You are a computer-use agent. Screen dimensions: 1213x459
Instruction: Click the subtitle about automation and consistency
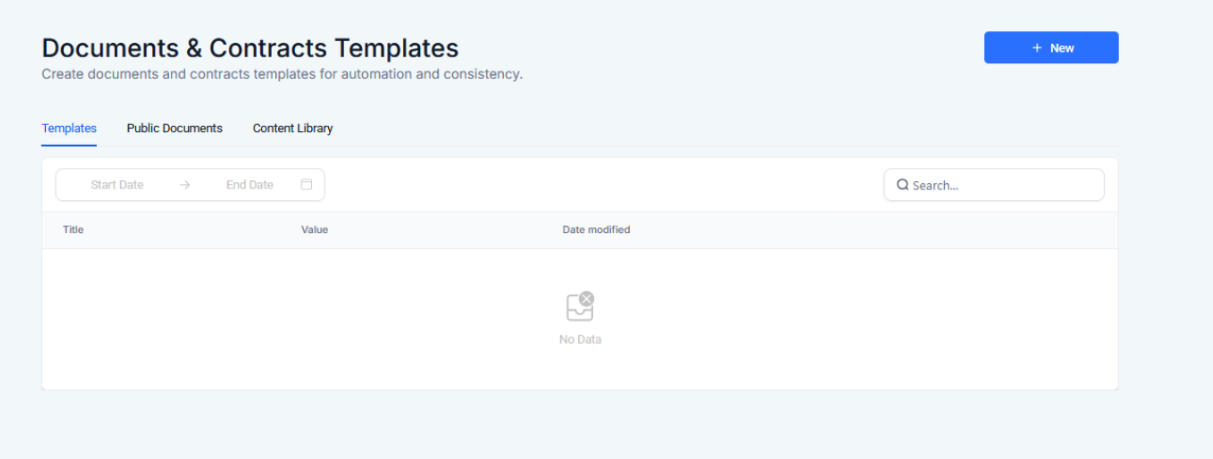pyautogui.click(x=282, y=74)
